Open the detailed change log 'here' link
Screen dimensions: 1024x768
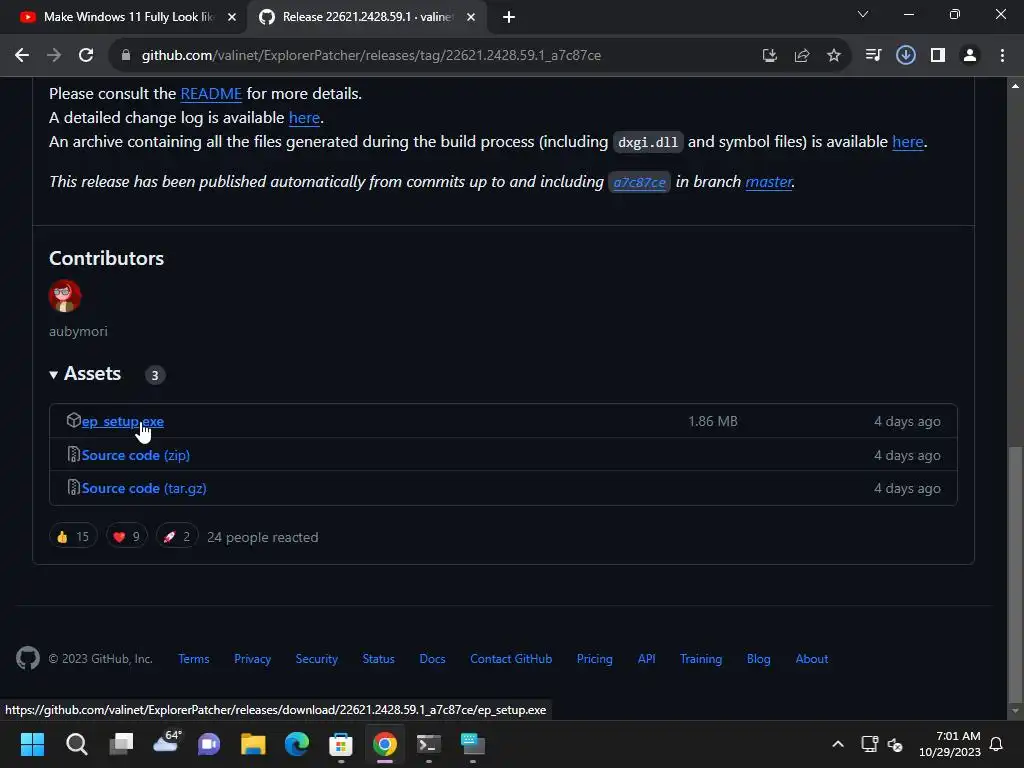point(304,118)
